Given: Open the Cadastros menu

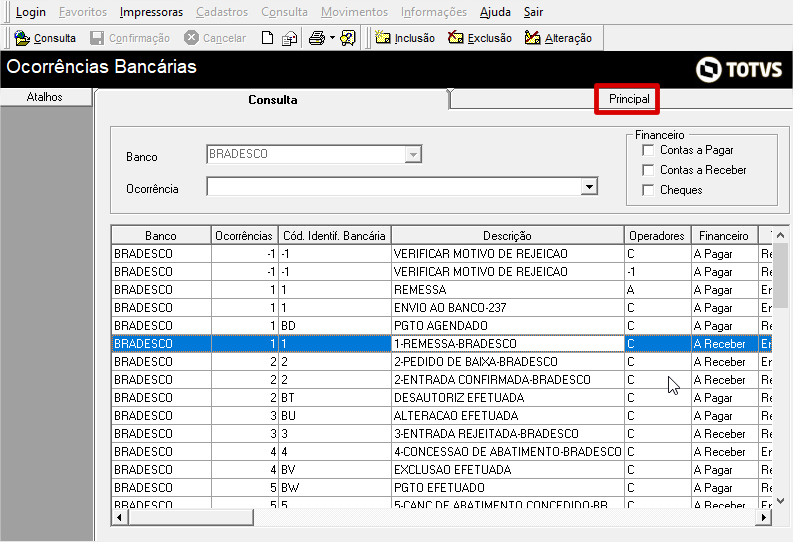Looking at the screenshot, I should coord(222,12).
